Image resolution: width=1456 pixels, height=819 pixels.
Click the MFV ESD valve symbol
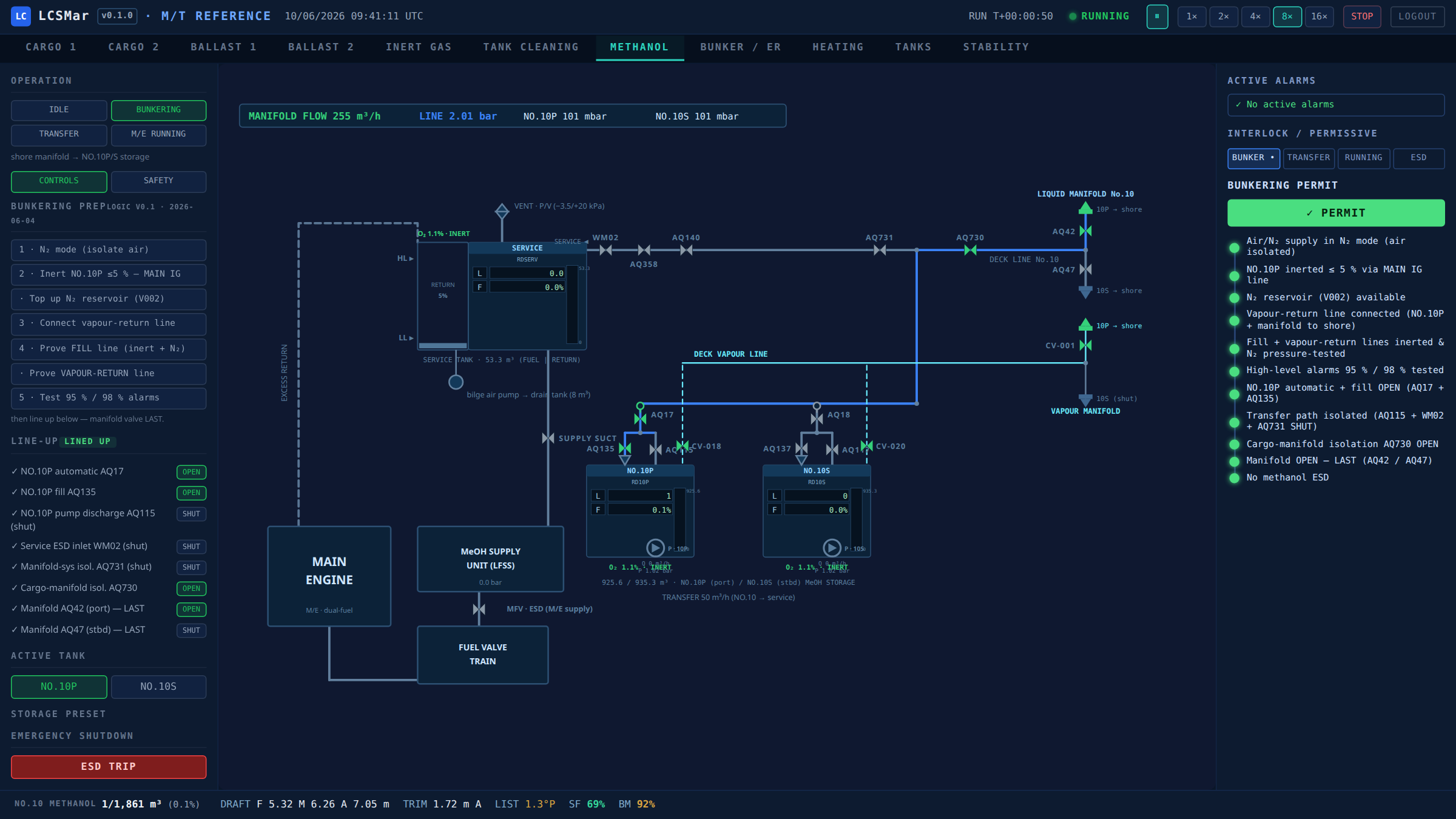tap(479, 609)
